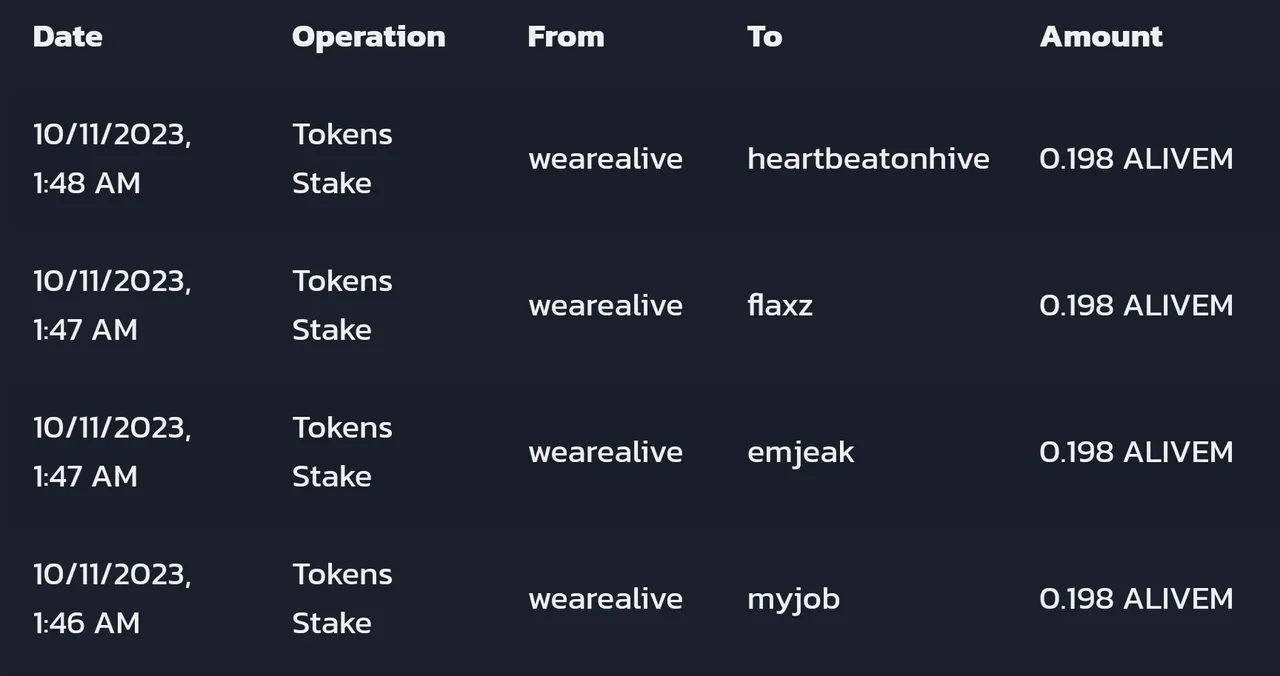Select the 1:46 AM date cell
Viewport: 1280px width, 676px height.
coord(112,599)
